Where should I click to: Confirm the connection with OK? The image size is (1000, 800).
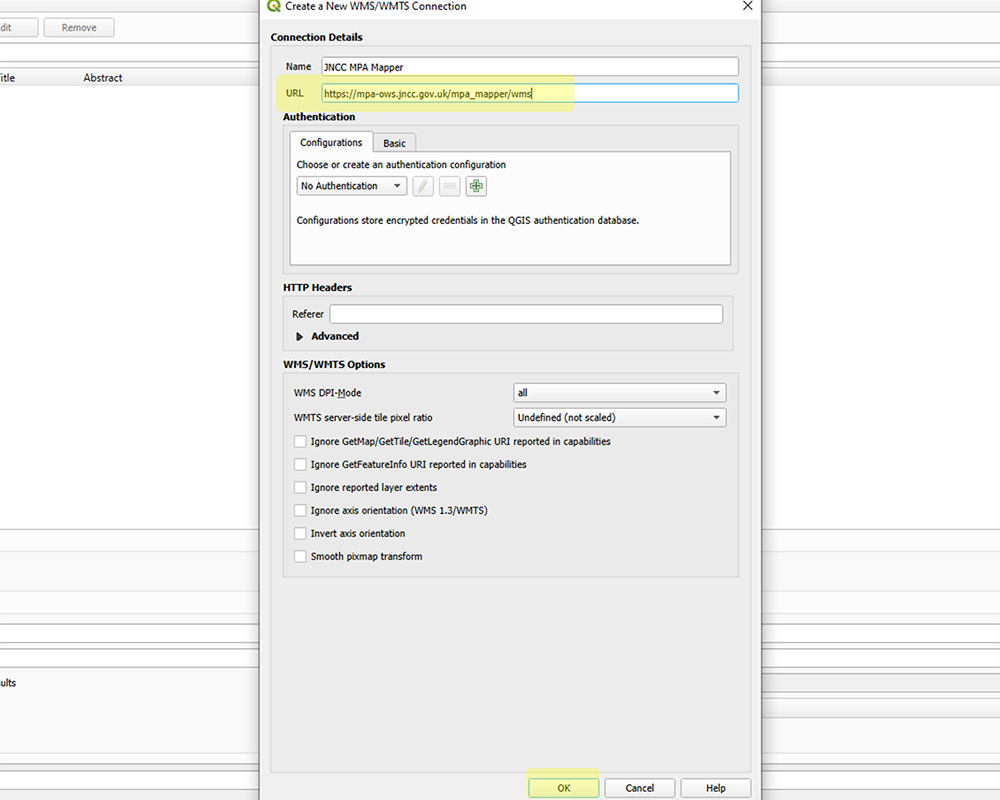click(x=563, y=787)
